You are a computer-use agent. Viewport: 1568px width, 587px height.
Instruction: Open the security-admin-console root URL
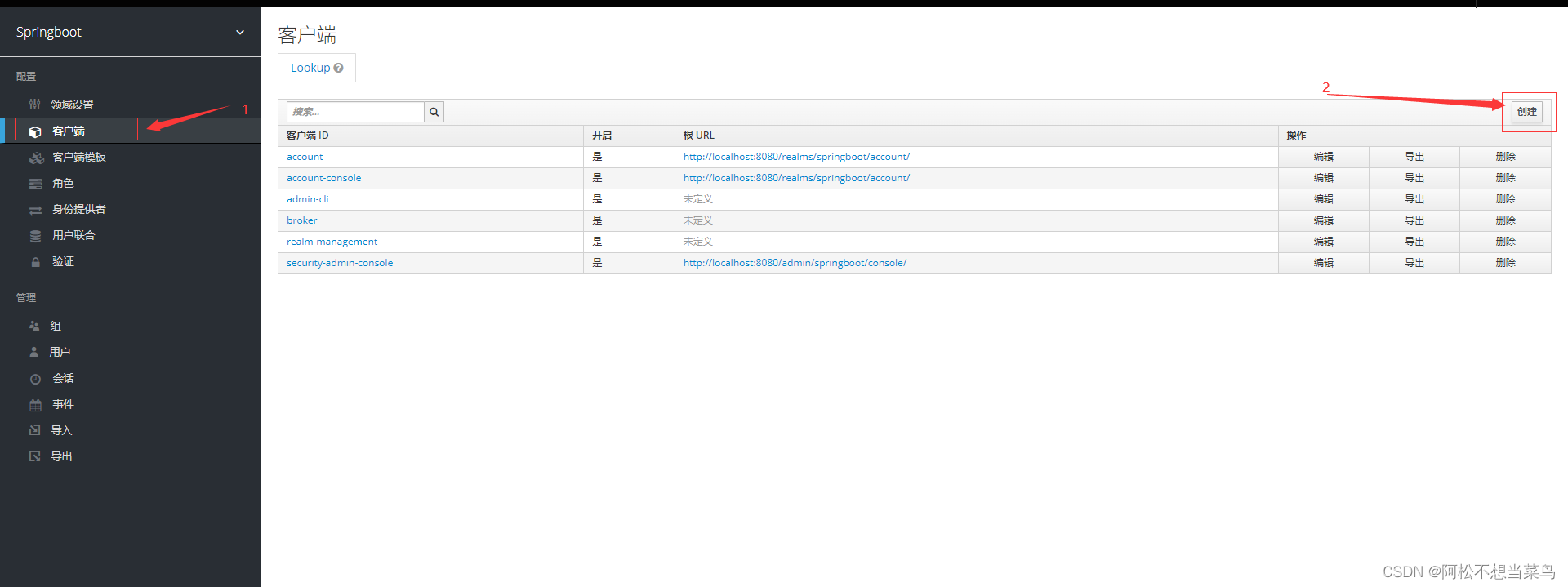click(795, 263)
